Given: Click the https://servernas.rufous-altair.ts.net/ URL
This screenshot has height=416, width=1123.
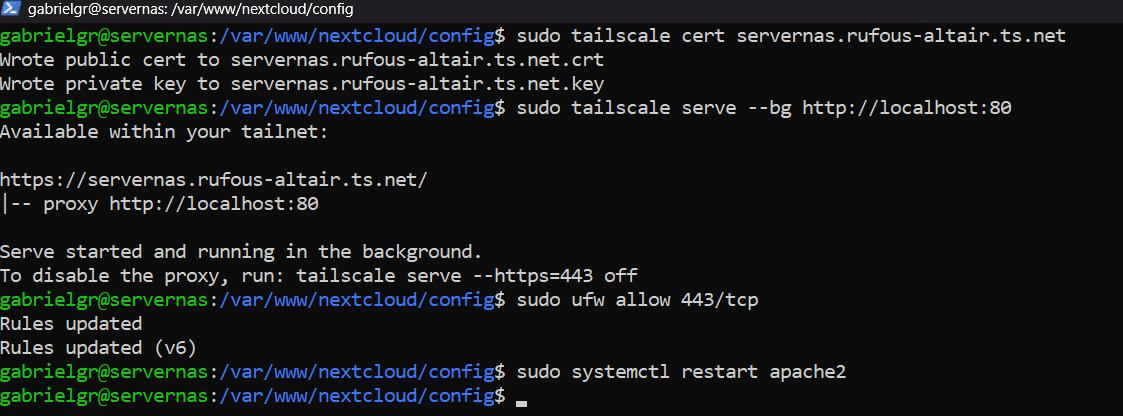Looking at the screenshot, I should click(x=214, y=180).
